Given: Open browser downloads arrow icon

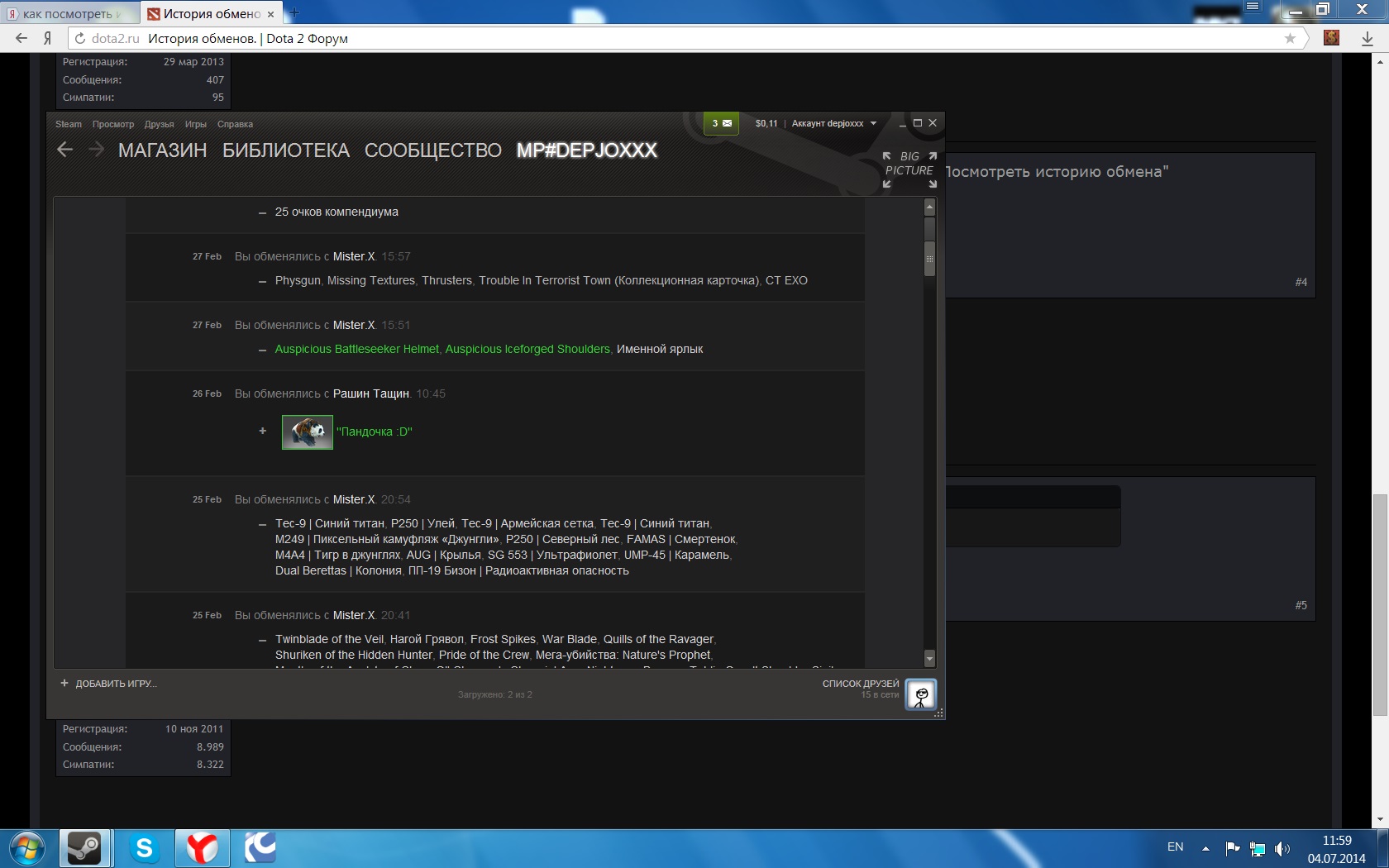Looking at the screenshot, I should 1368,38.
